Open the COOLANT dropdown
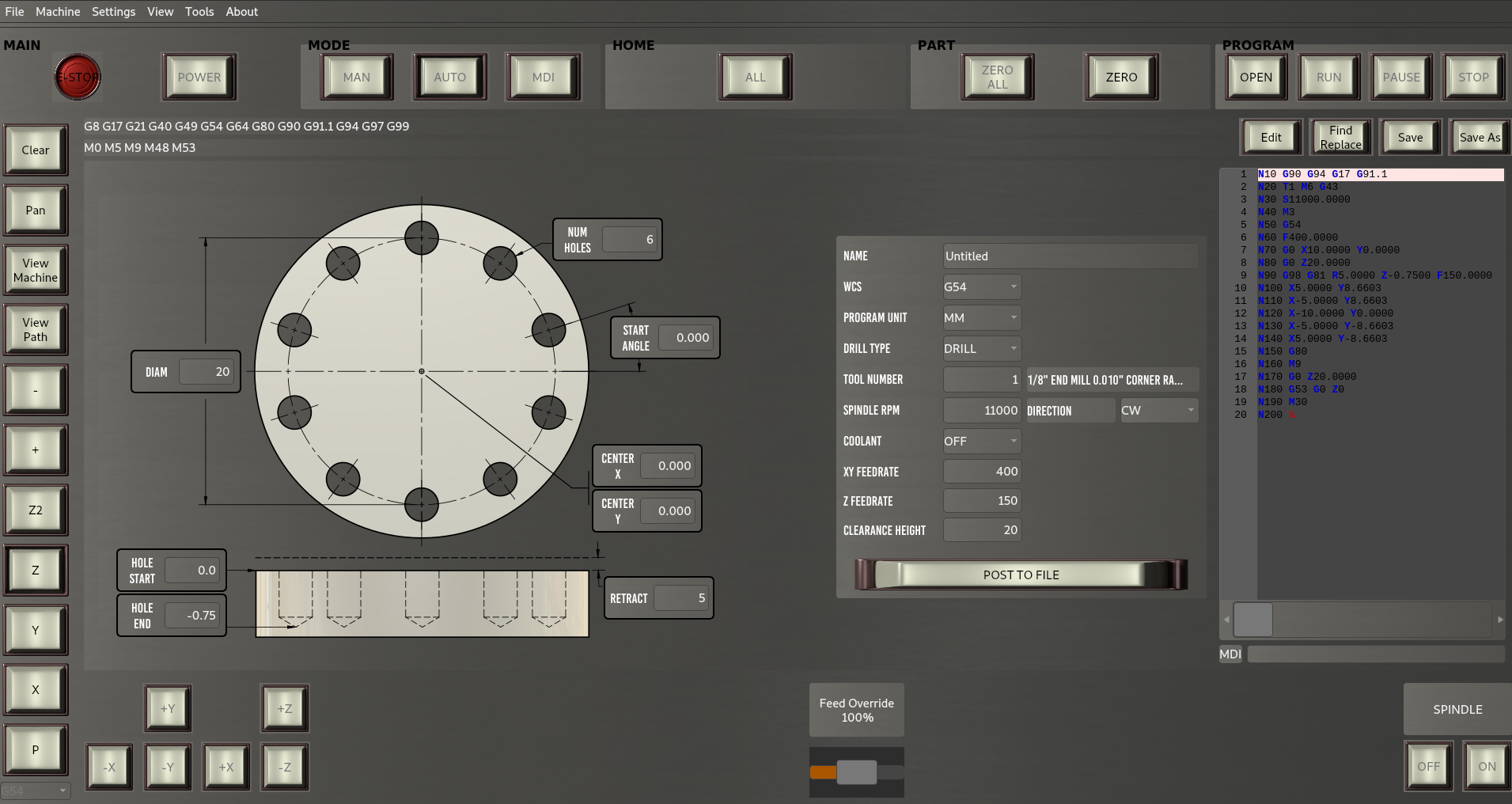This screenshot has width=1512, height=804. (x=982, y=441)
